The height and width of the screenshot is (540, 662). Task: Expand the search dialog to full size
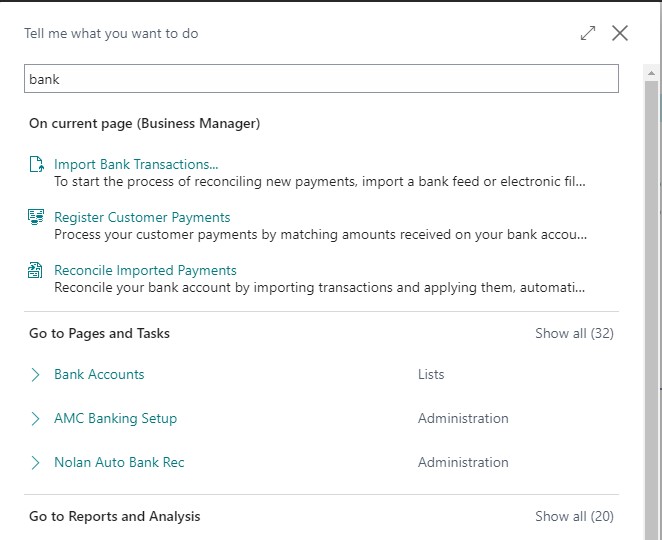click(588, 33)
